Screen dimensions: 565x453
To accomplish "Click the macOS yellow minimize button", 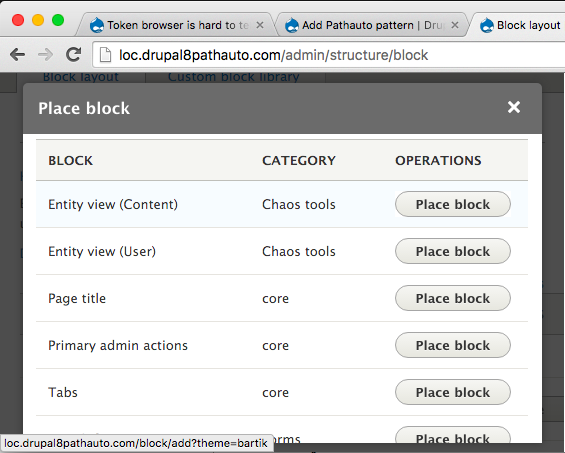I will 38,20.
